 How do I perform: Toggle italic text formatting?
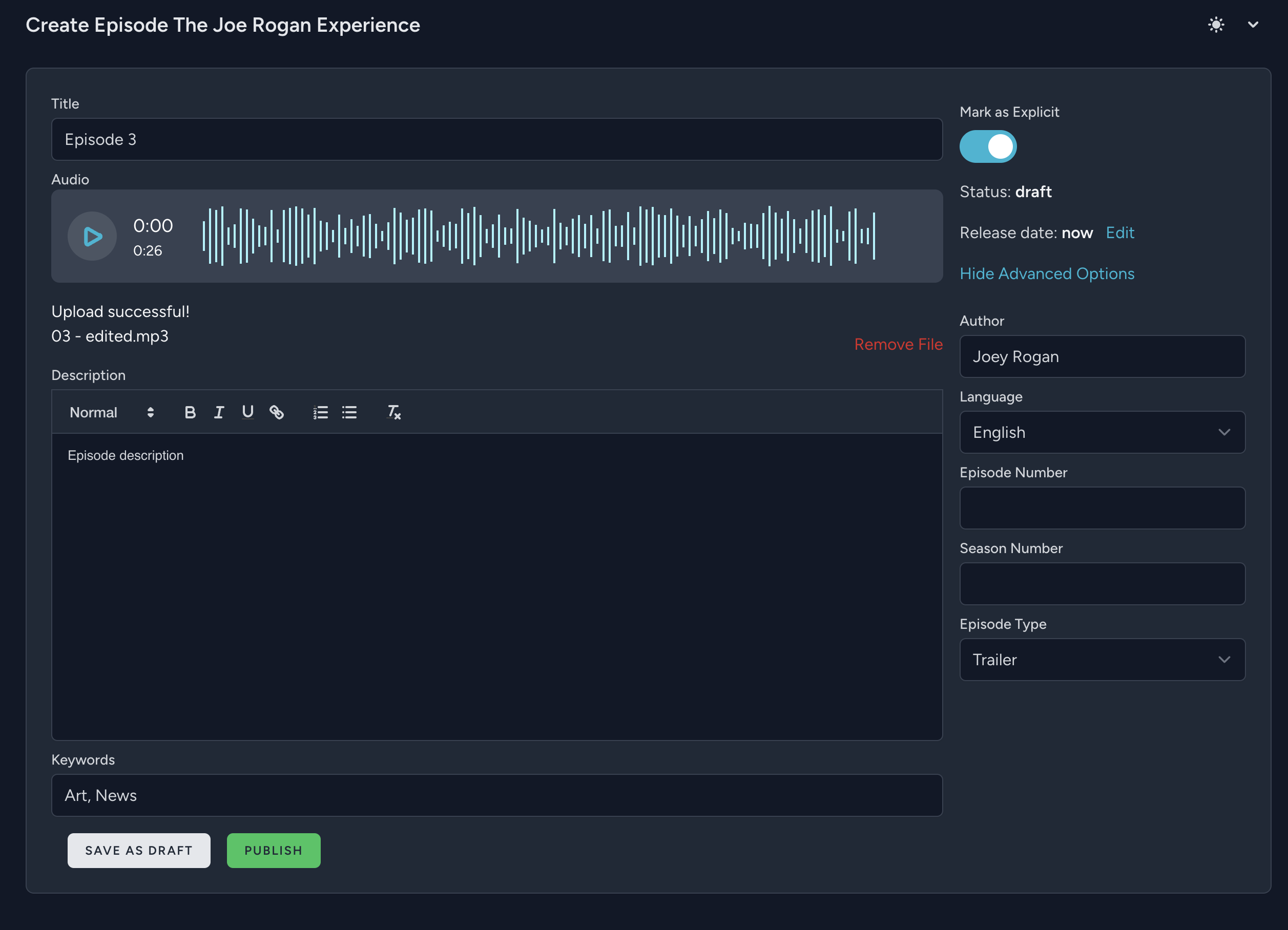[219, 412]
